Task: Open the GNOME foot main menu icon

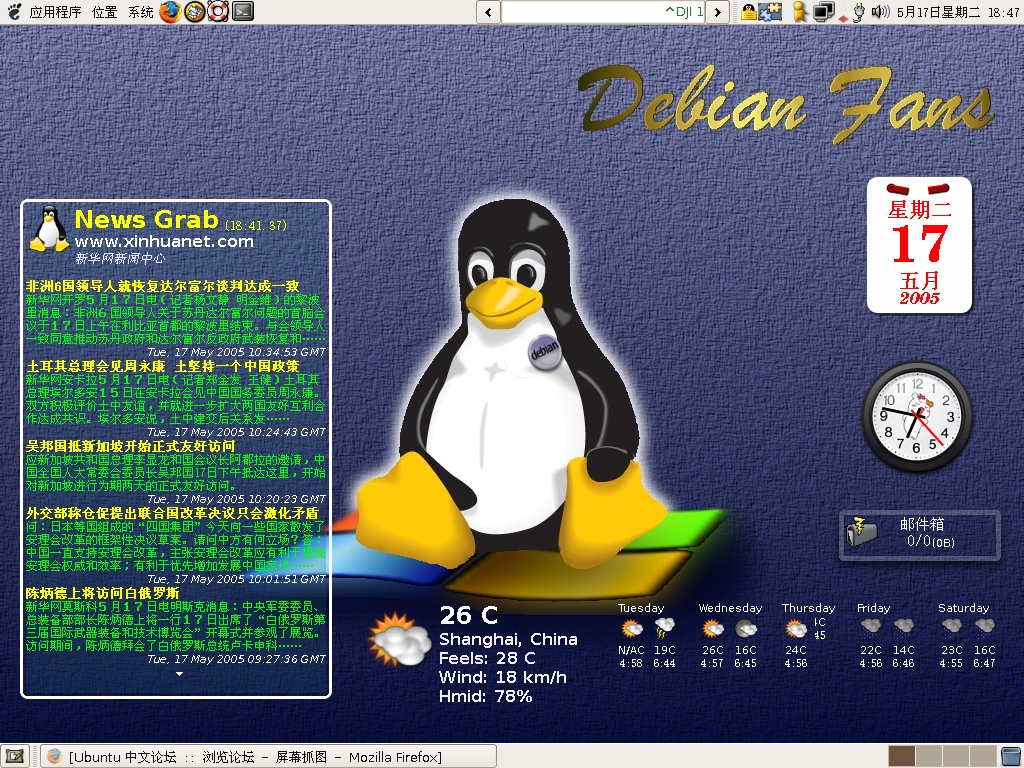Action: [14, 11]
